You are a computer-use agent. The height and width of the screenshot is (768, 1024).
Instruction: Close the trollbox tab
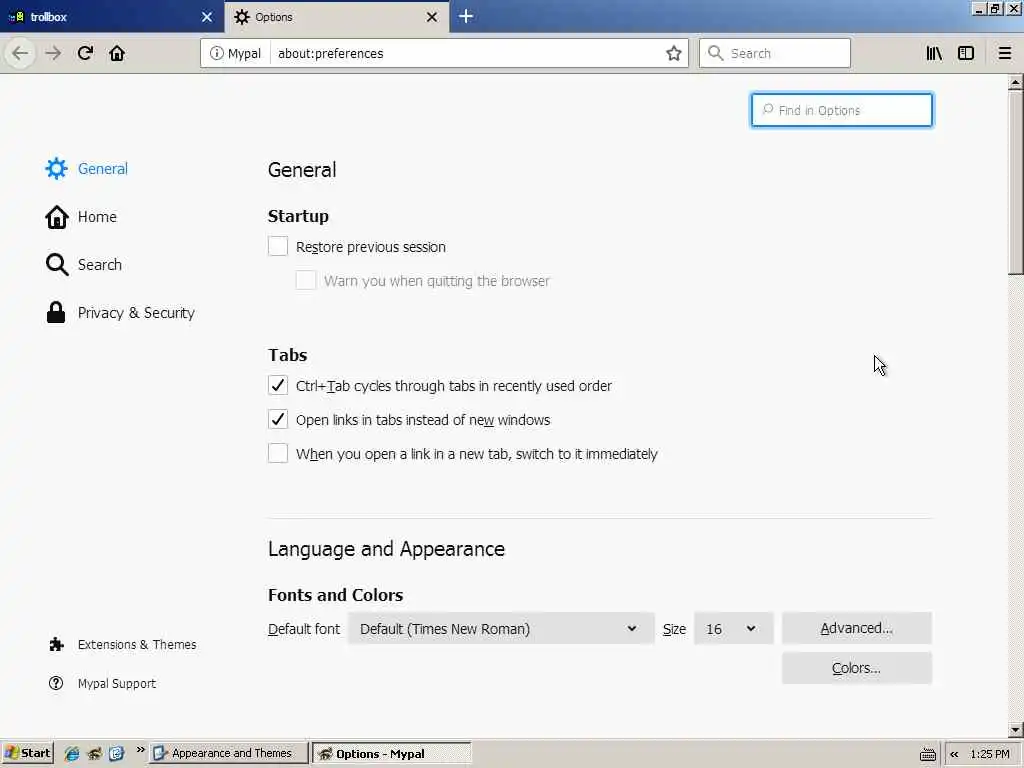(x=207, y=17)
